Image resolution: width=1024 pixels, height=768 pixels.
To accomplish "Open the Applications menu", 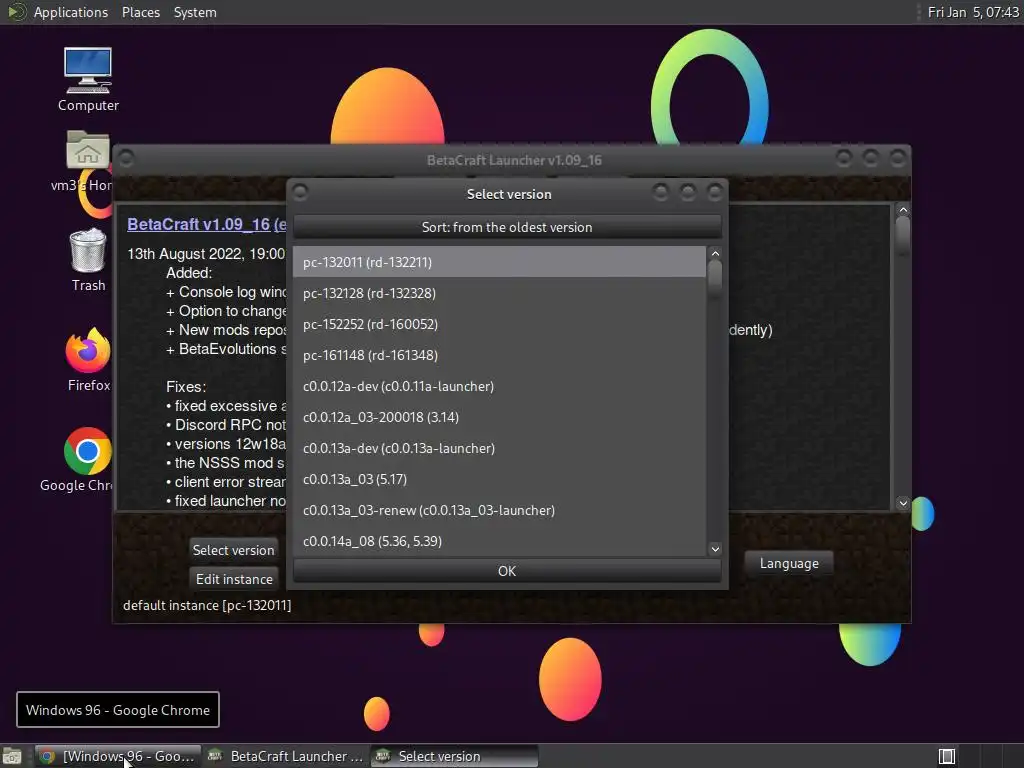I will pos(71,12).
